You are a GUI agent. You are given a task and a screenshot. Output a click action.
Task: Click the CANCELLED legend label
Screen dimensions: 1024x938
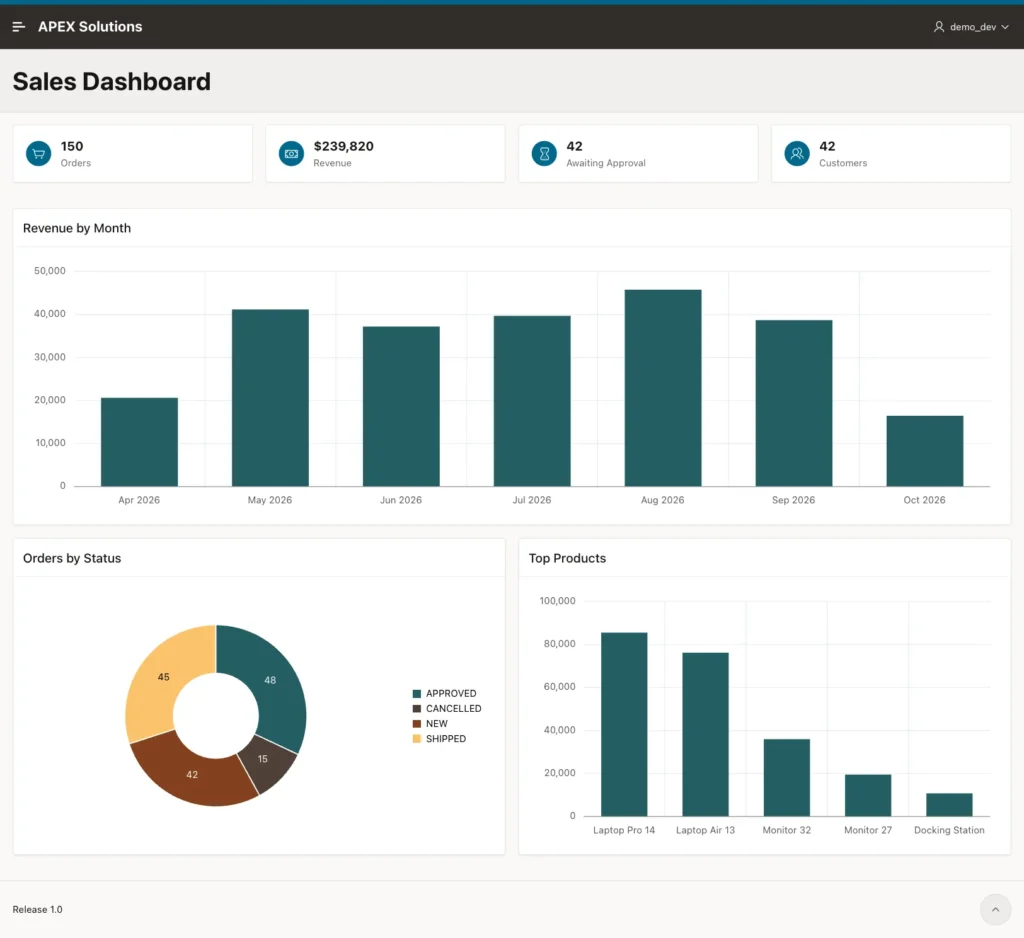click(454, 709)
